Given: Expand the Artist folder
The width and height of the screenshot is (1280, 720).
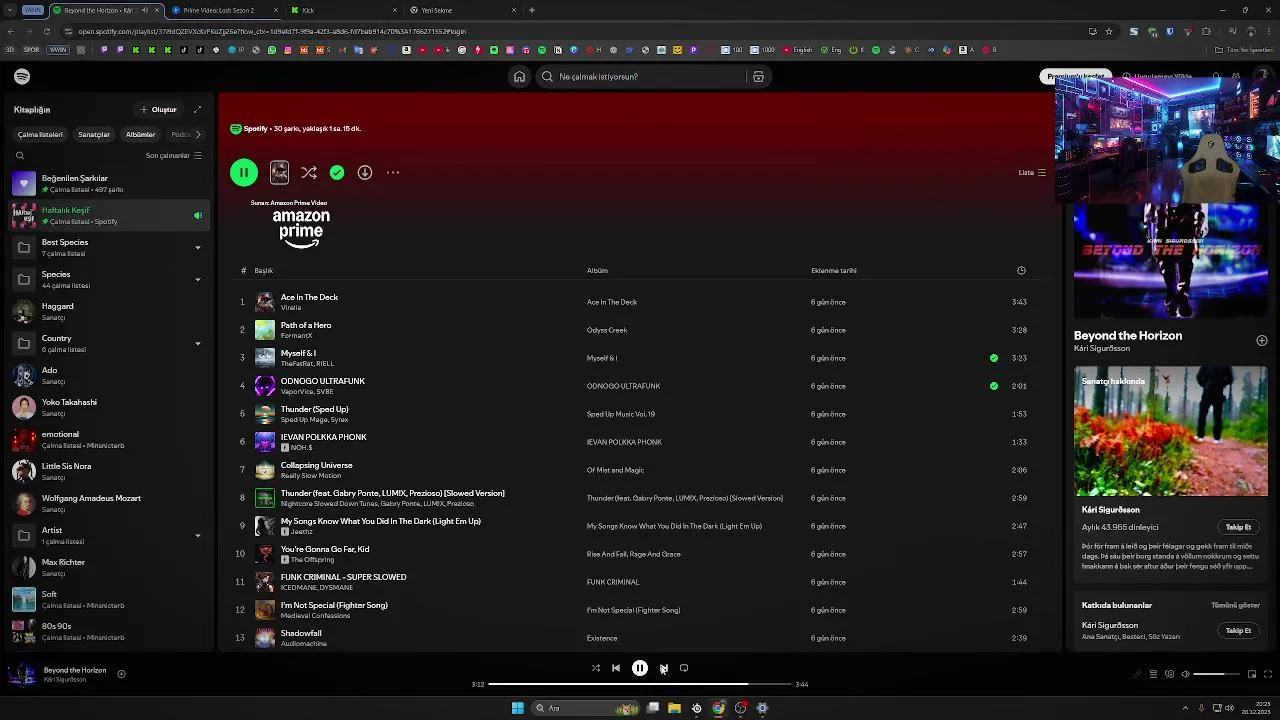Looking at the screenshot, I should [197, 535].
